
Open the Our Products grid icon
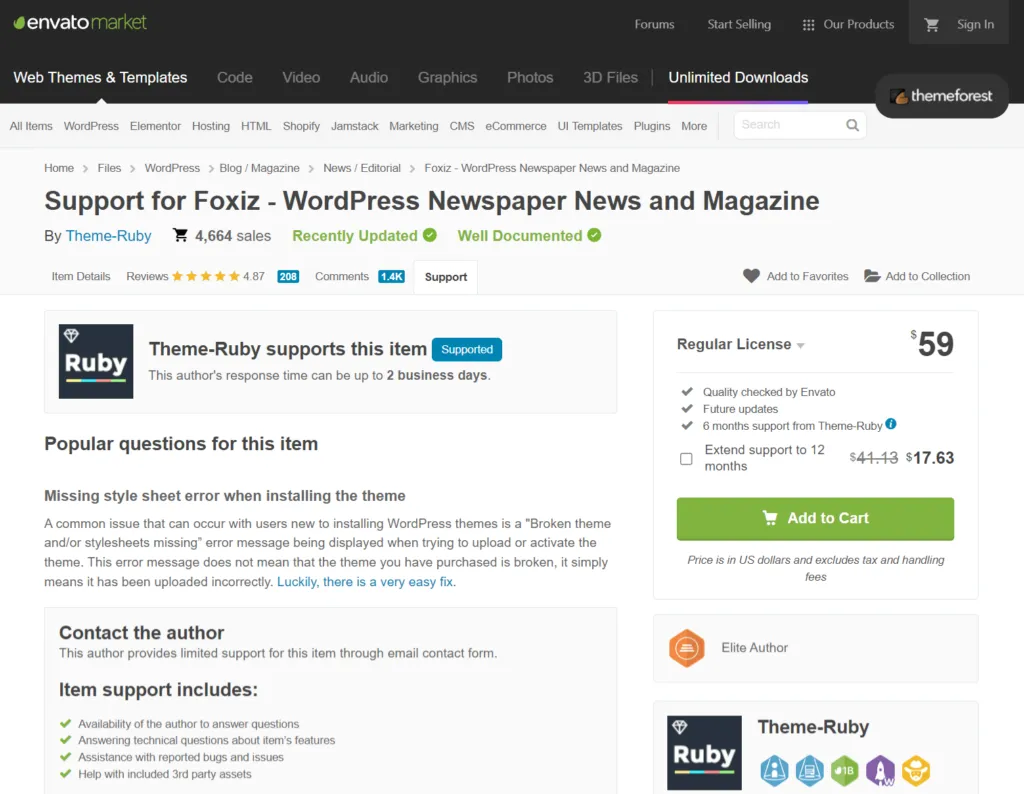[808, 25]
